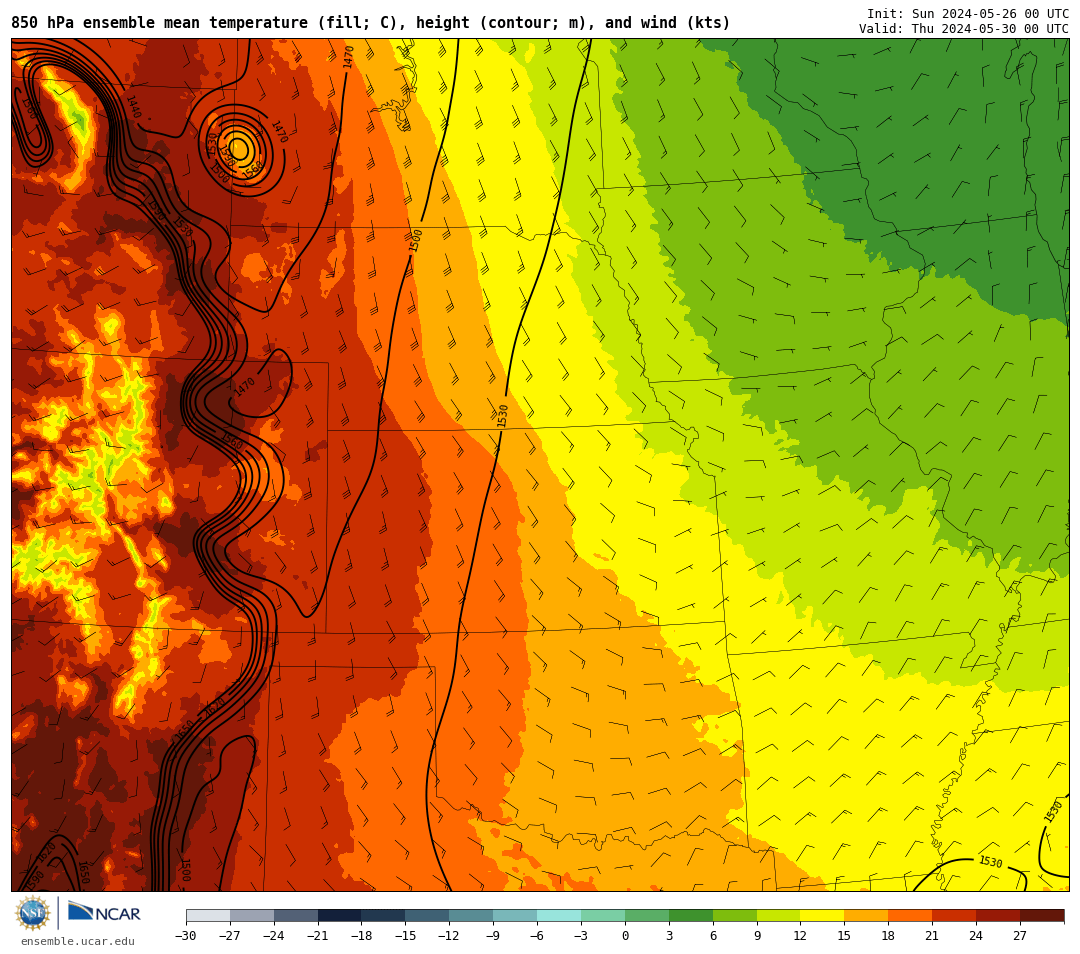Pick the light aqua -6 to -3 colorbar segment
Screen dimensions: 1080x954
559,915
